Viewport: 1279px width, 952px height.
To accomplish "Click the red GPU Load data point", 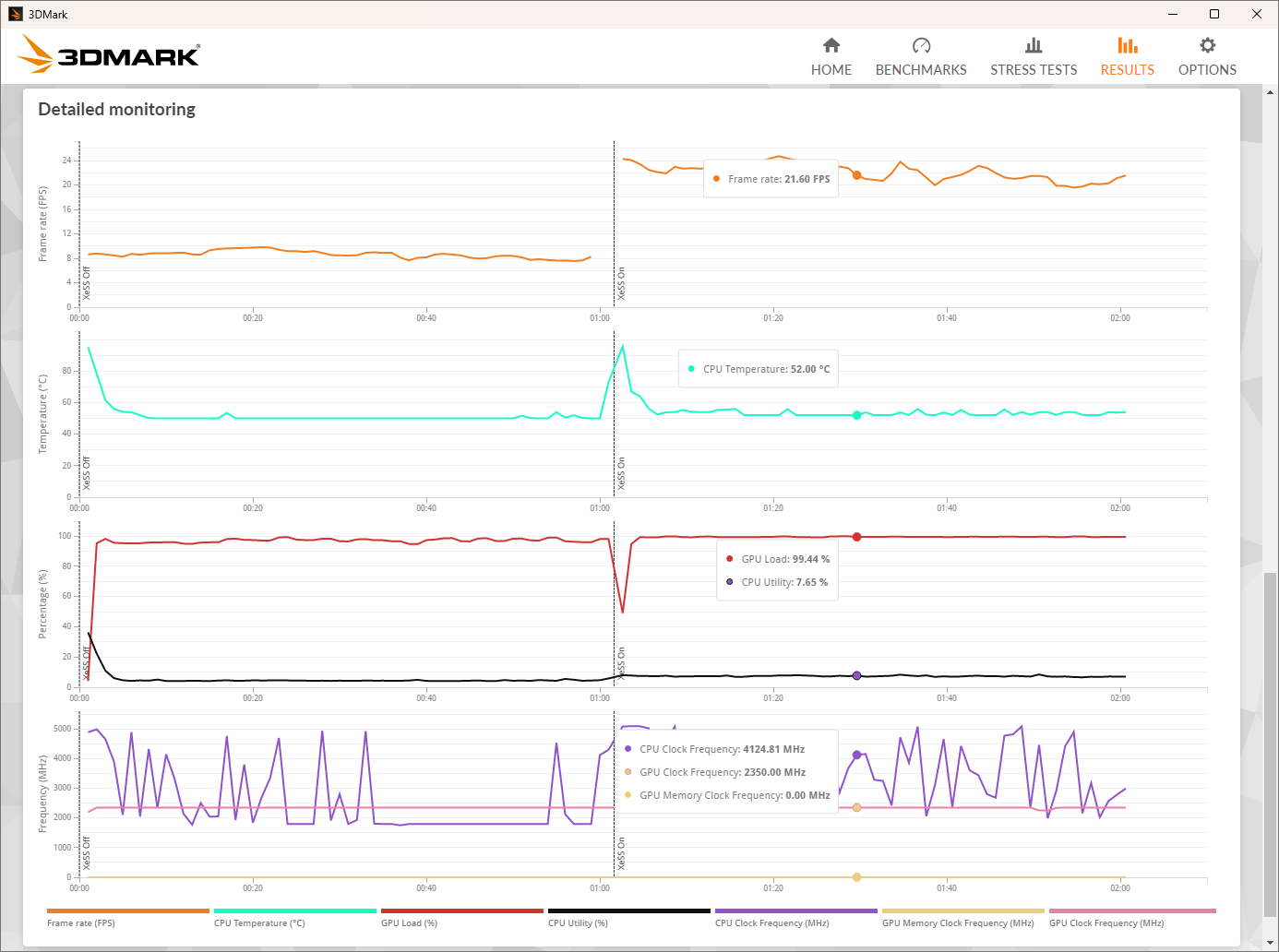I will [856, 537].
